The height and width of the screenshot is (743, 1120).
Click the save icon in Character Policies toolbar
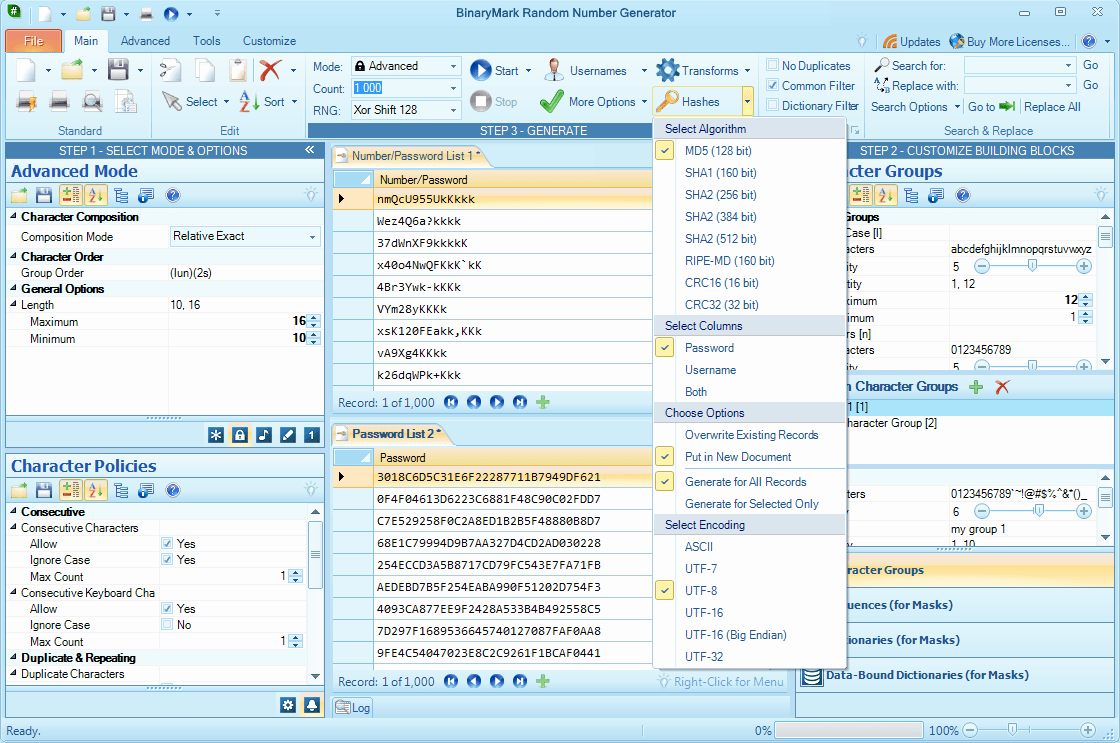click(44, 490)
